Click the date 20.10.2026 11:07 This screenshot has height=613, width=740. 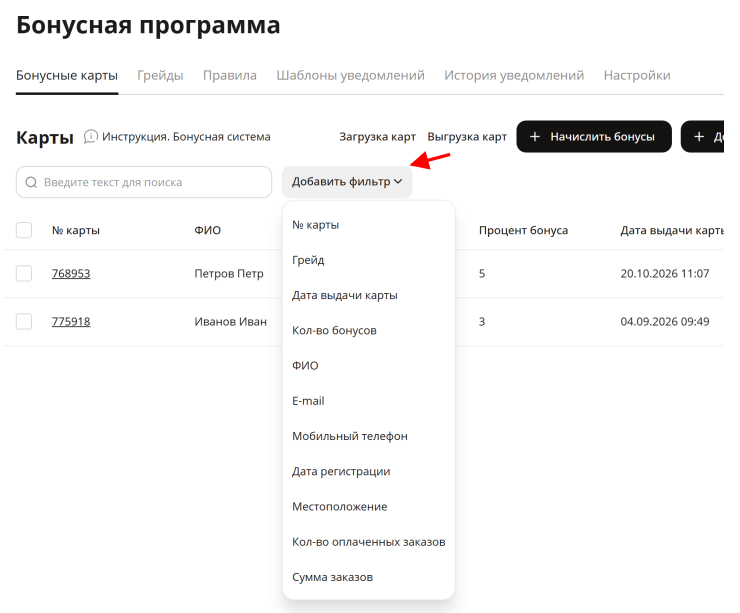coord(665,274)
